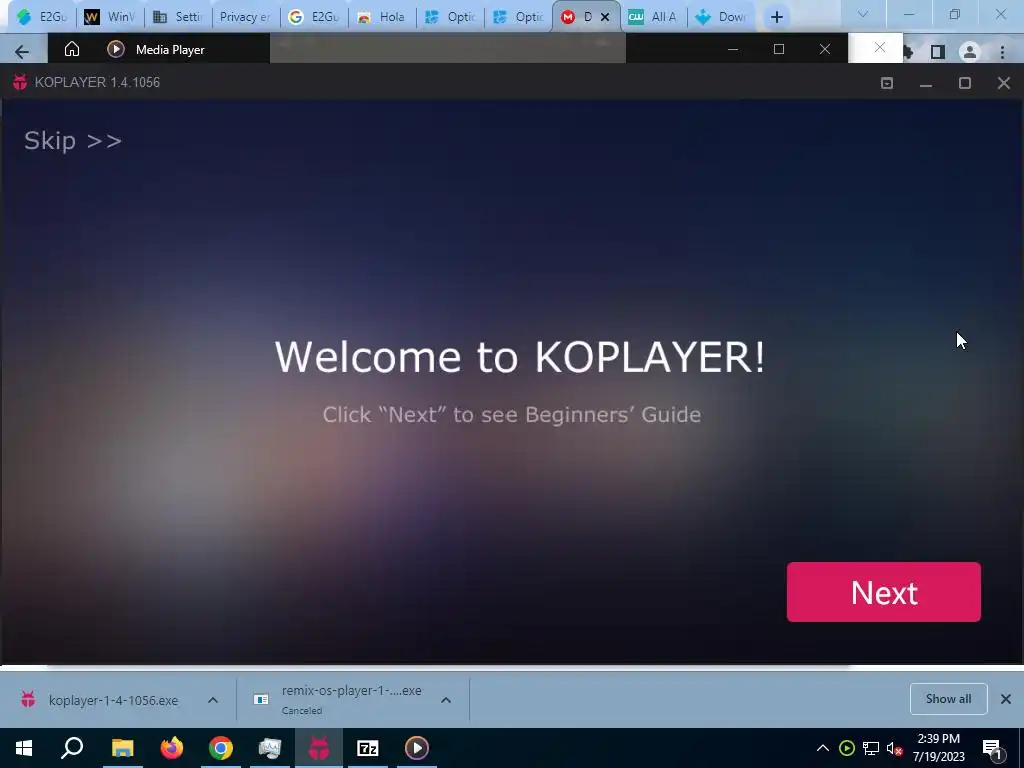Open the Setti browser tab
The height and width of the screenshot is (768, 1024).
point(177,17)
